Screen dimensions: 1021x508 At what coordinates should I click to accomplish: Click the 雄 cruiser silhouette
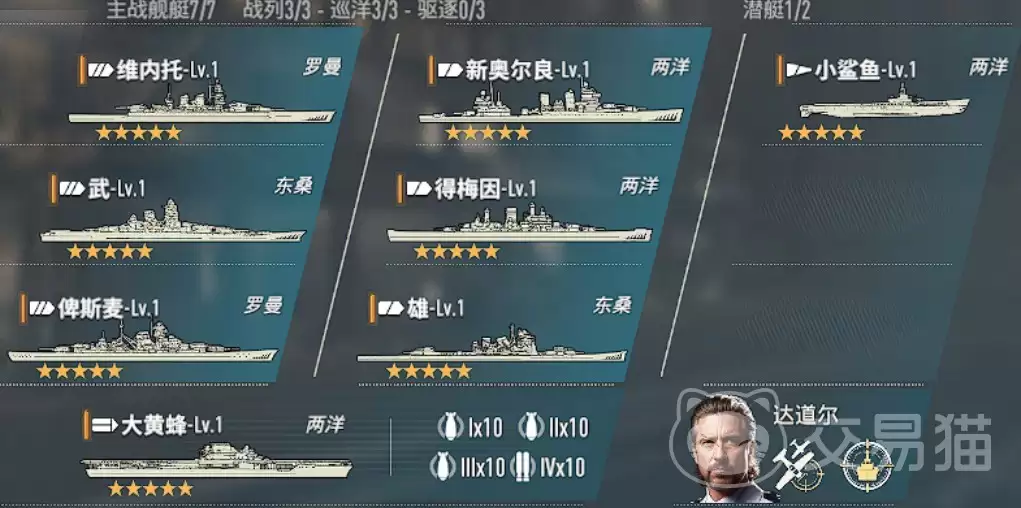point(492,343)
